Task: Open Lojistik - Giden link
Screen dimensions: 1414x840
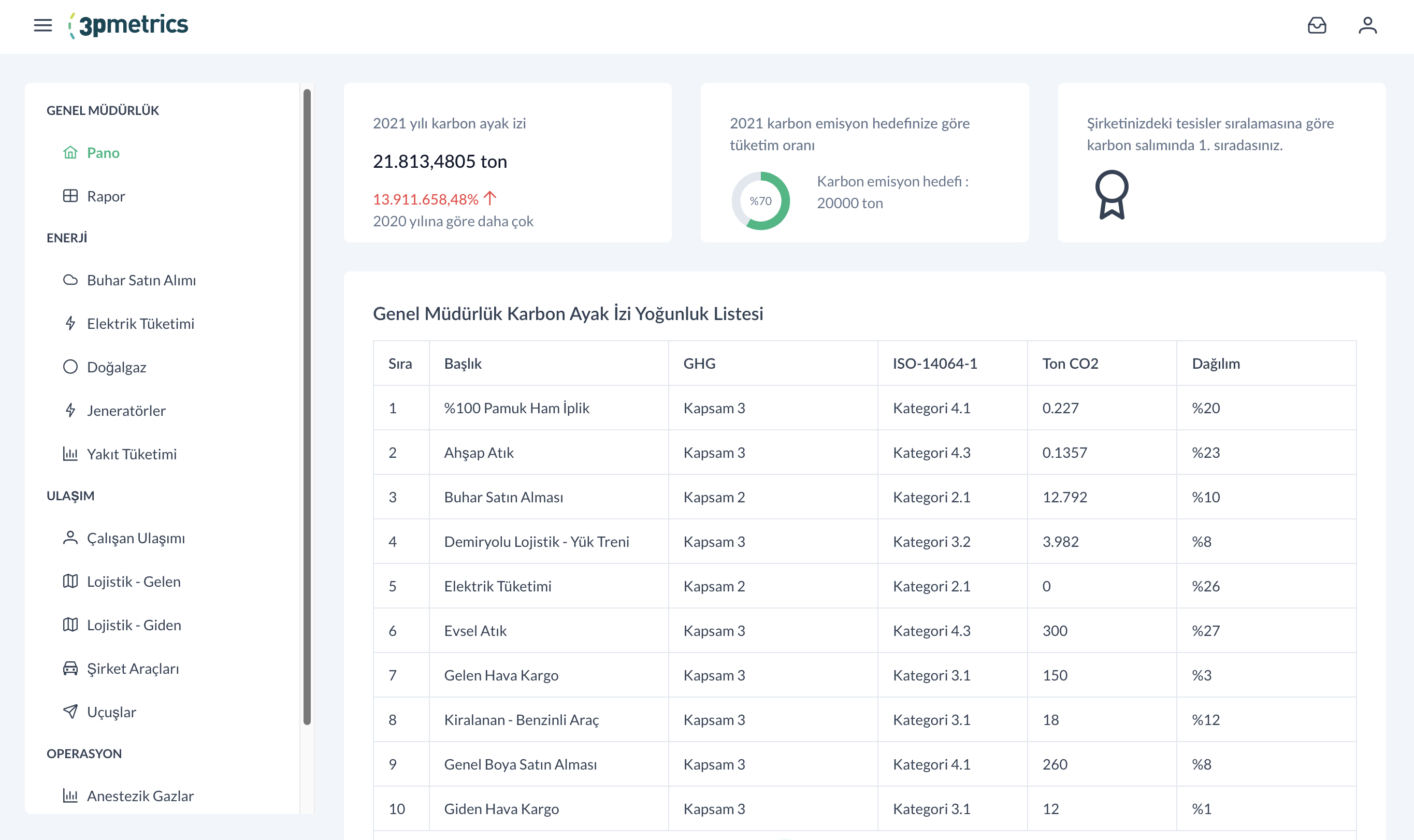Action: tap(134, 626)
